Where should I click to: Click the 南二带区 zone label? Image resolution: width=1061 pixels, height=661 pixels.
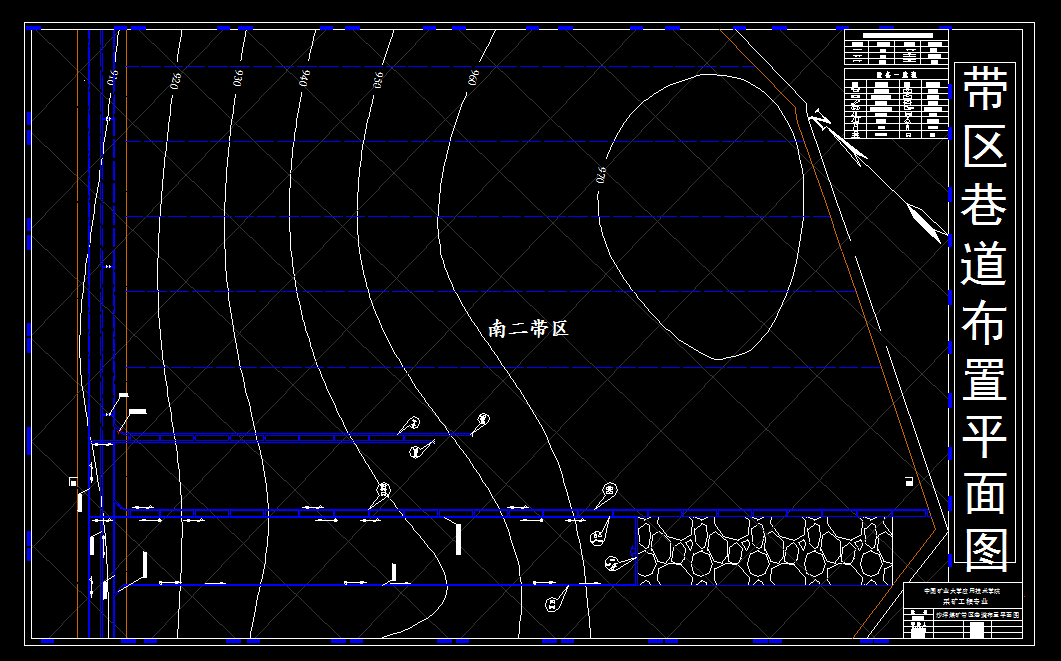(x=528, y=329)
